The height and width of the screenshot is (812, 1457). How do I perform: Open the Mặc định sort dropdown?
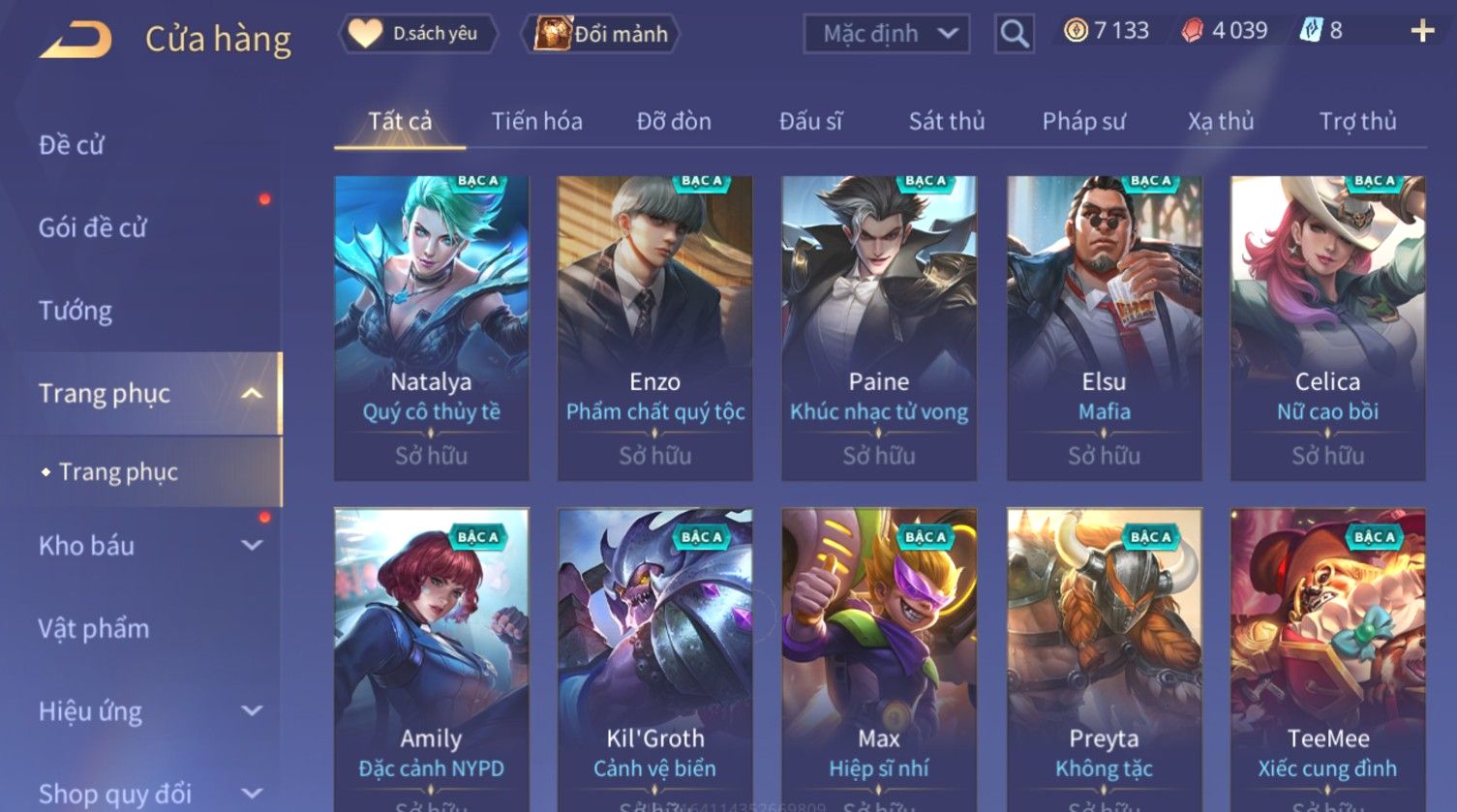pyautogui.click(x=887, y=34)
